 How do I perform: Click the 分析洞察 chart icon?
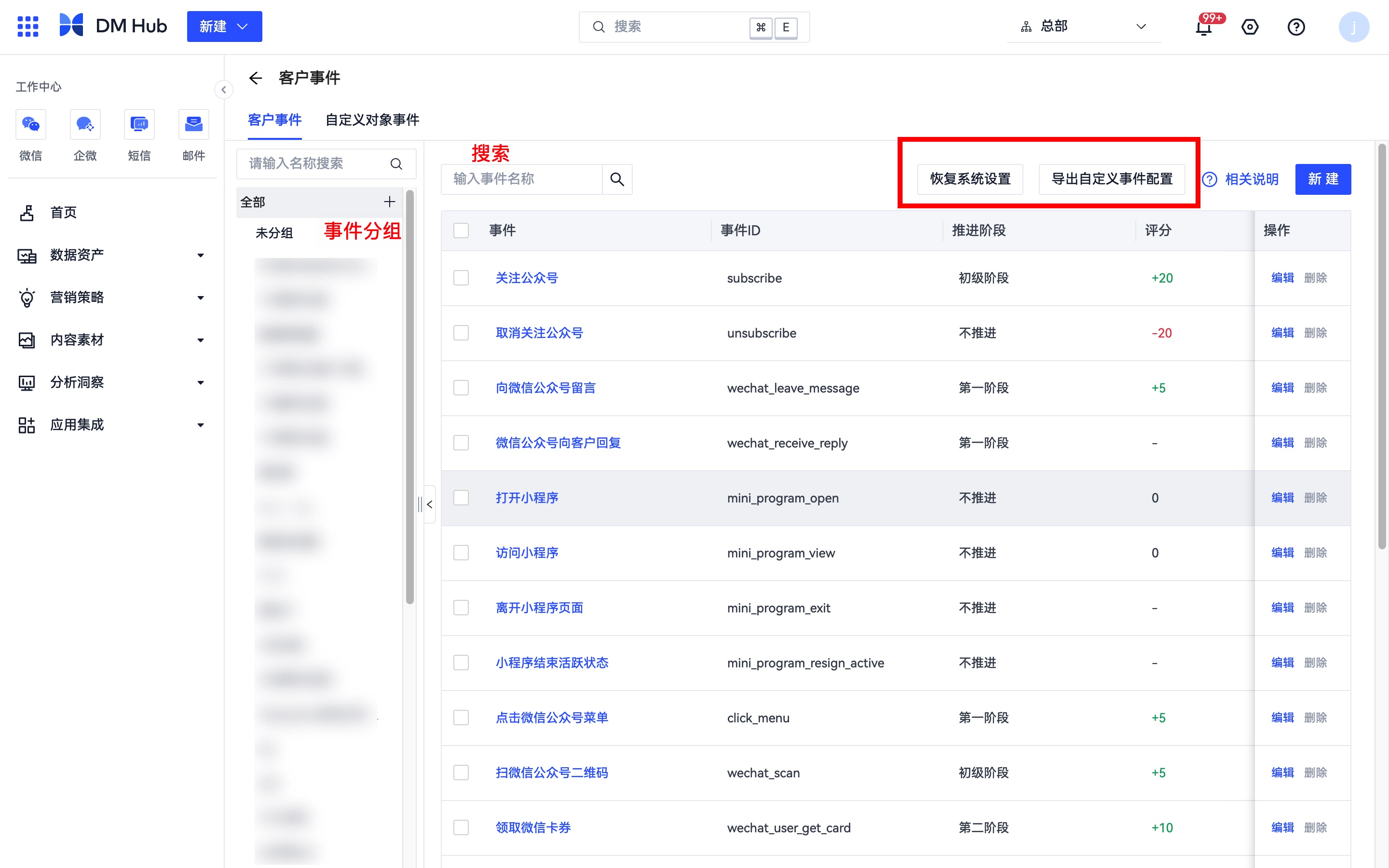coord(27,382)
